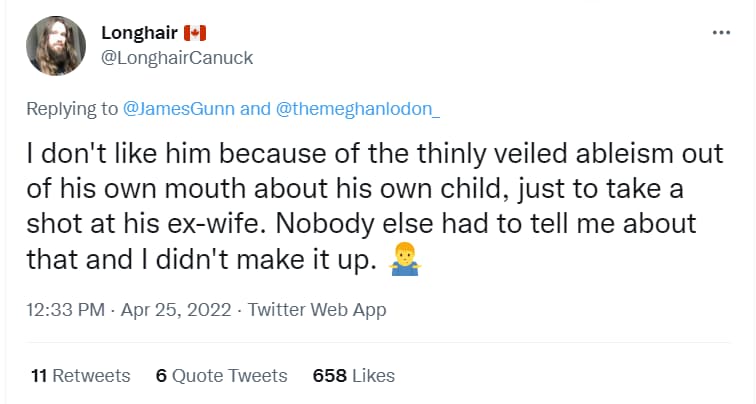Open the 12:33 PM timestamp link
The height and width of the screenshot is (404, 756).
click(66, 310)
